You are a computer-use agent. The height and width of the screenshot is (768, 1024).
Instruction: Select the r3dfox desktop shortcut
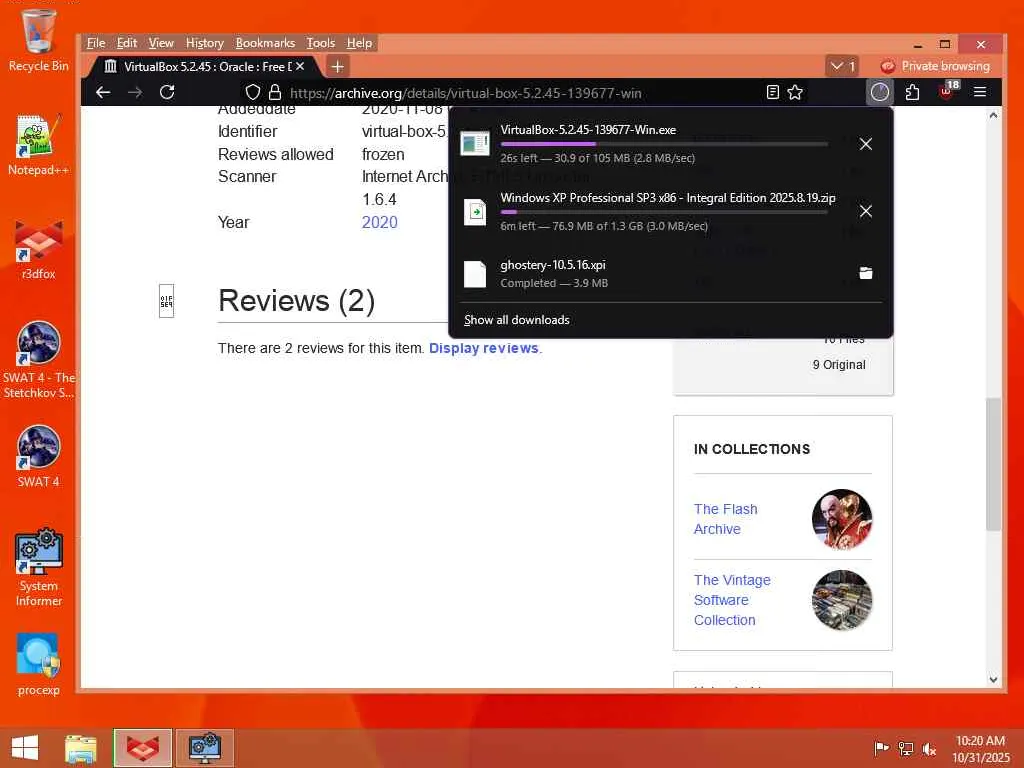39,250
